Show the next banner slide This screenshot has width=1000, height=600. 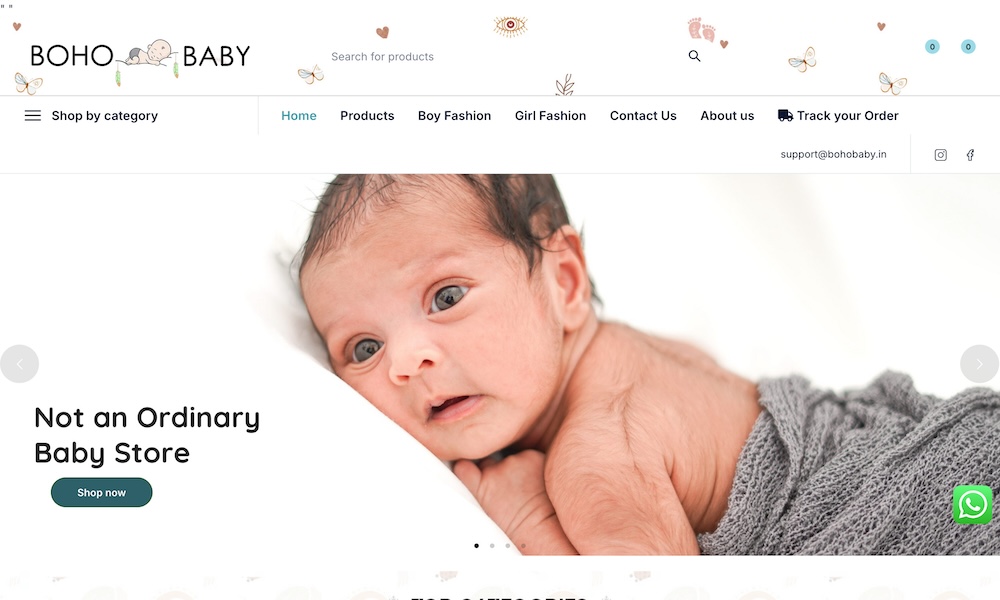[980, 364]
